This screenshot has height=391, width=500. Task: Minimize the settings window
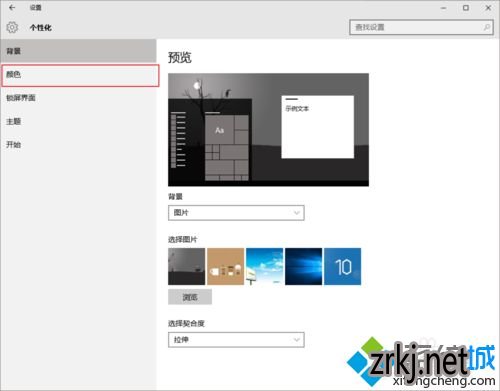[444, 8]
